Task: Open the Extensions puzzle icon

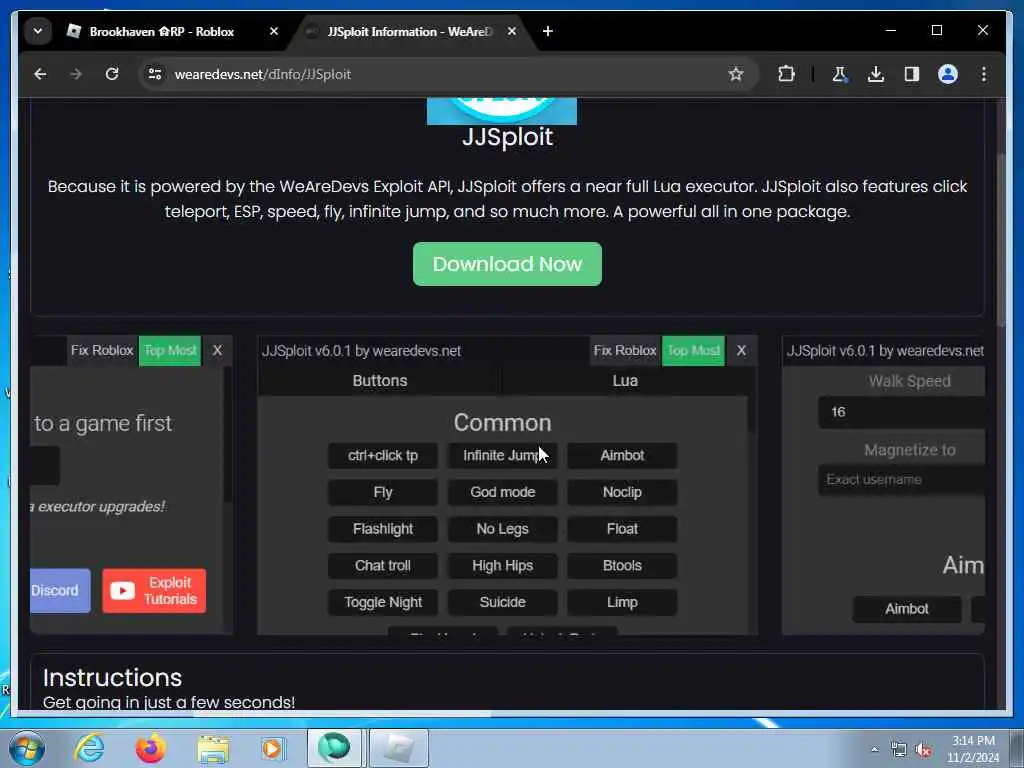Action: [x=786, y=74]
